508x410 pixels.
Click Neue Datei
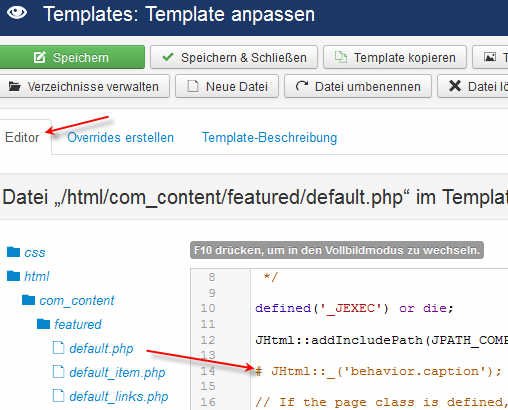[x=227, y=87]
